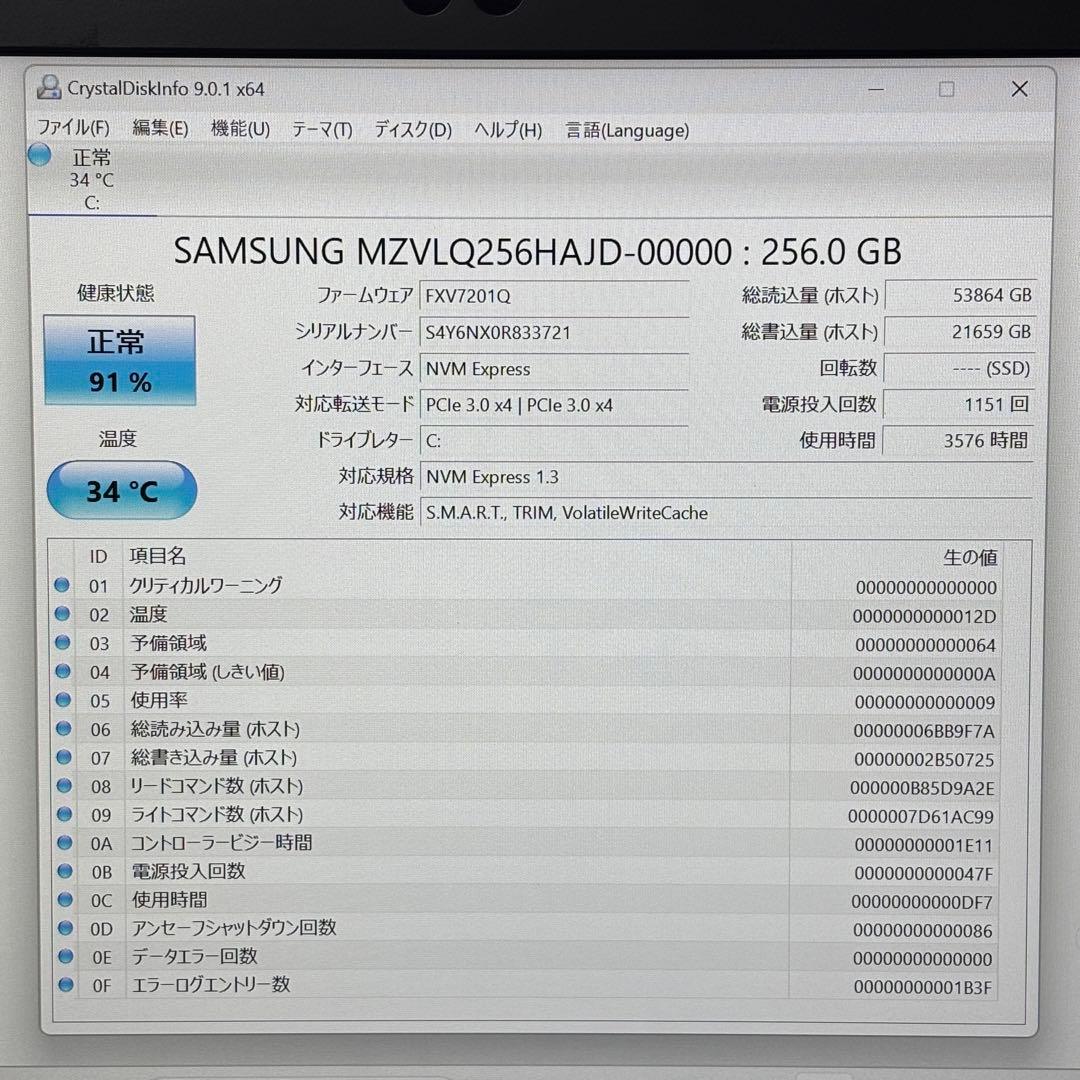Click blue indicator next to 温度 attribute
The height and width of the screenshot is (1080, 1080).
(x=64, y=615)
